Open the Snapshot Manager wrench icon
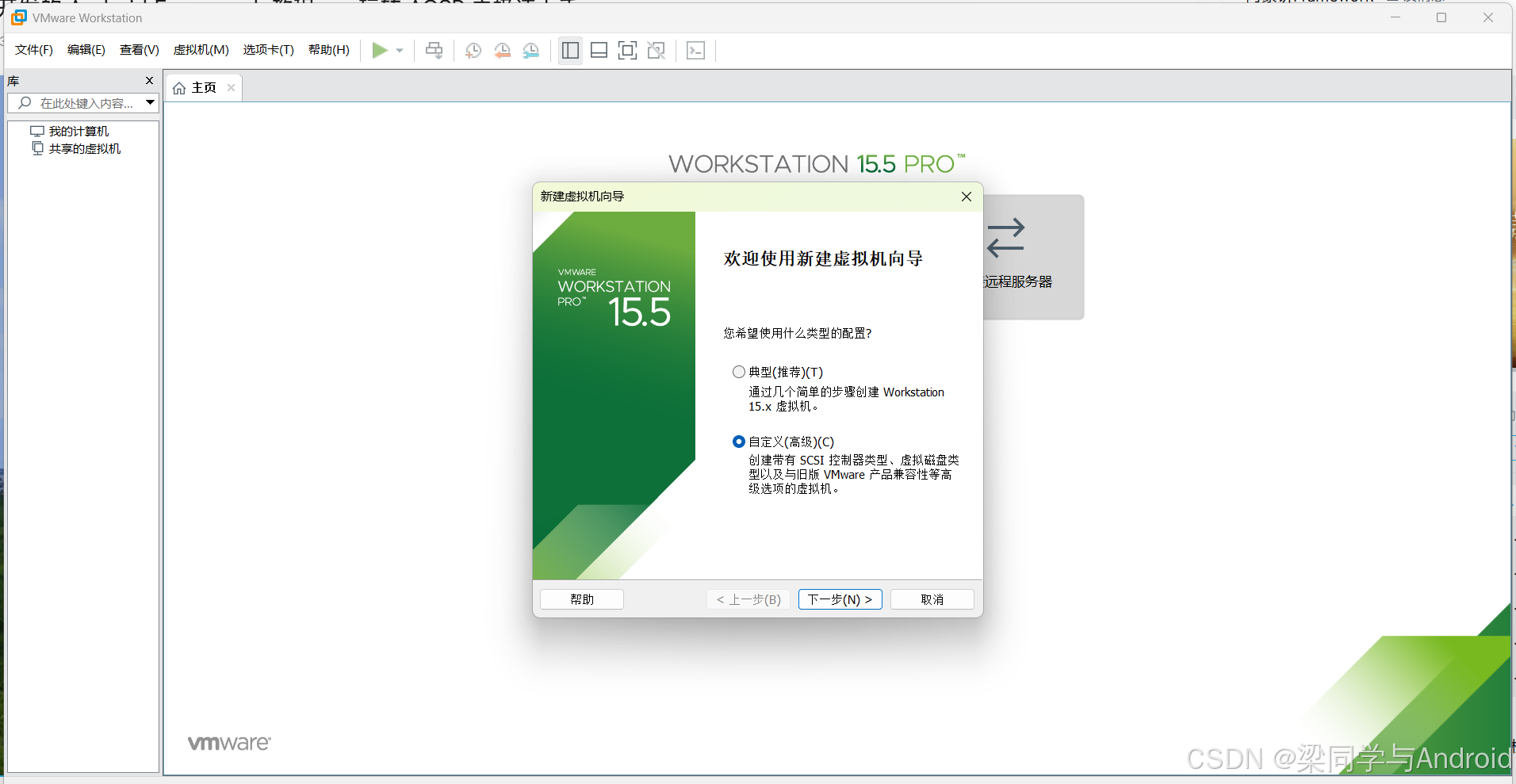This screenshot has height=784, width=1516. pyautogui.click(x=531, y=51)
